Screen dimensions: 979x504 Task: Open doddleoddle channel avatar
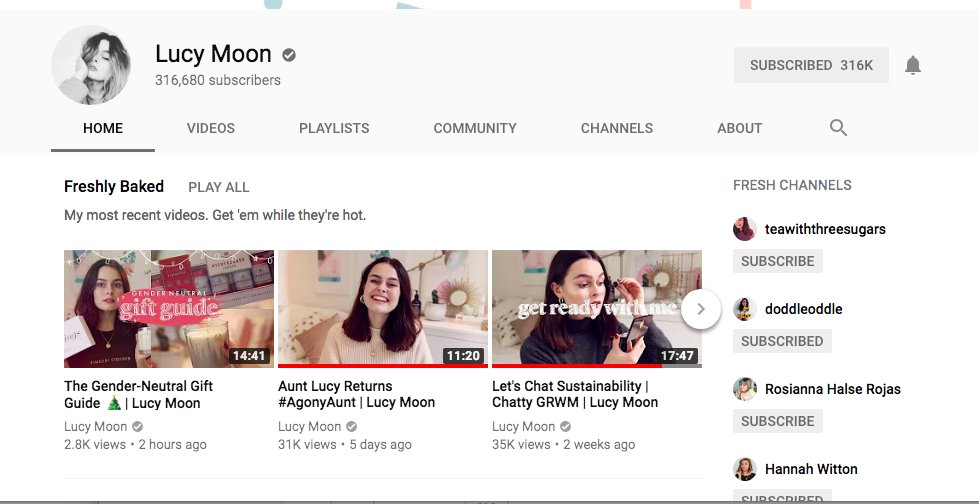pos(744,309)
